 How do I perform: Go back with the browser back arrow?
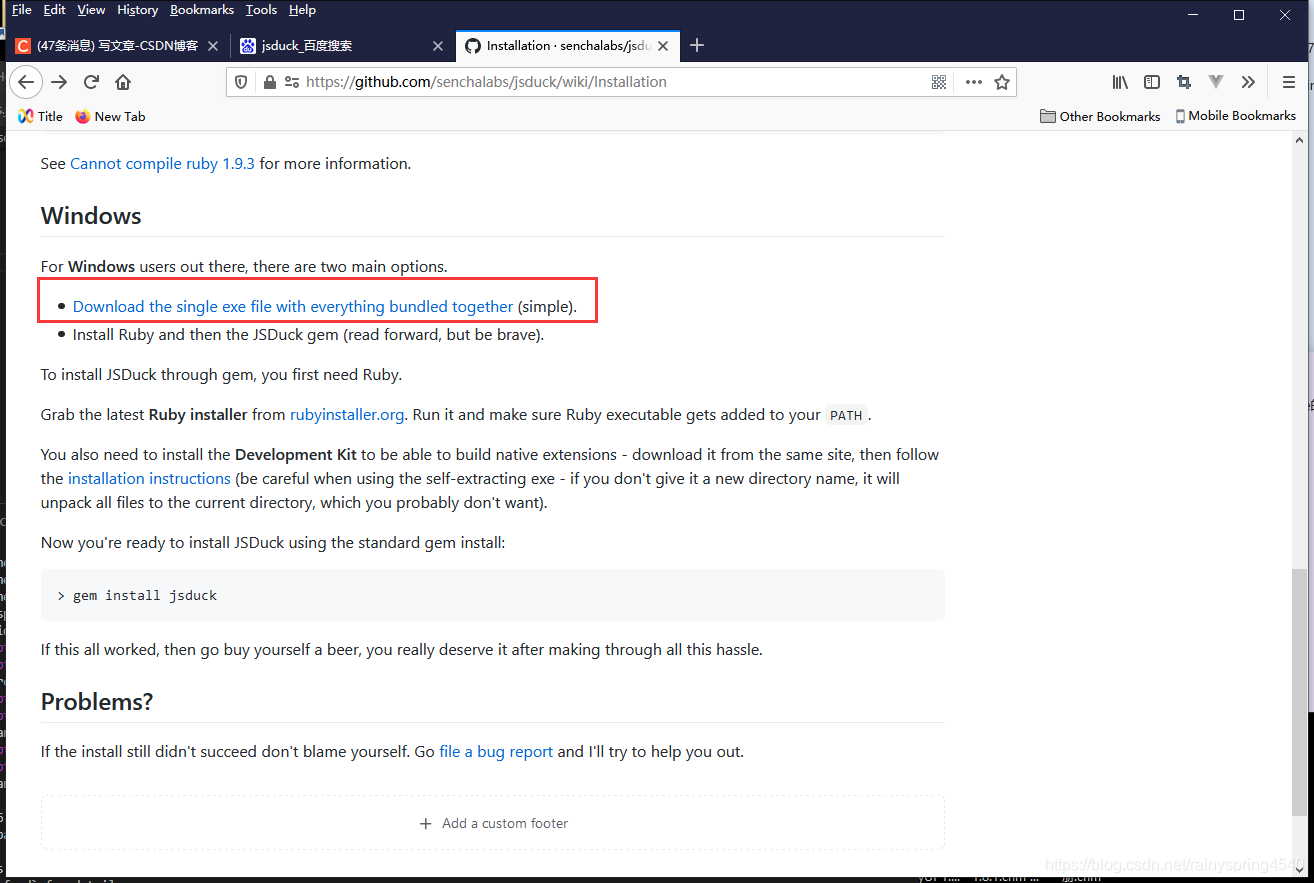[x=26, y=82]
